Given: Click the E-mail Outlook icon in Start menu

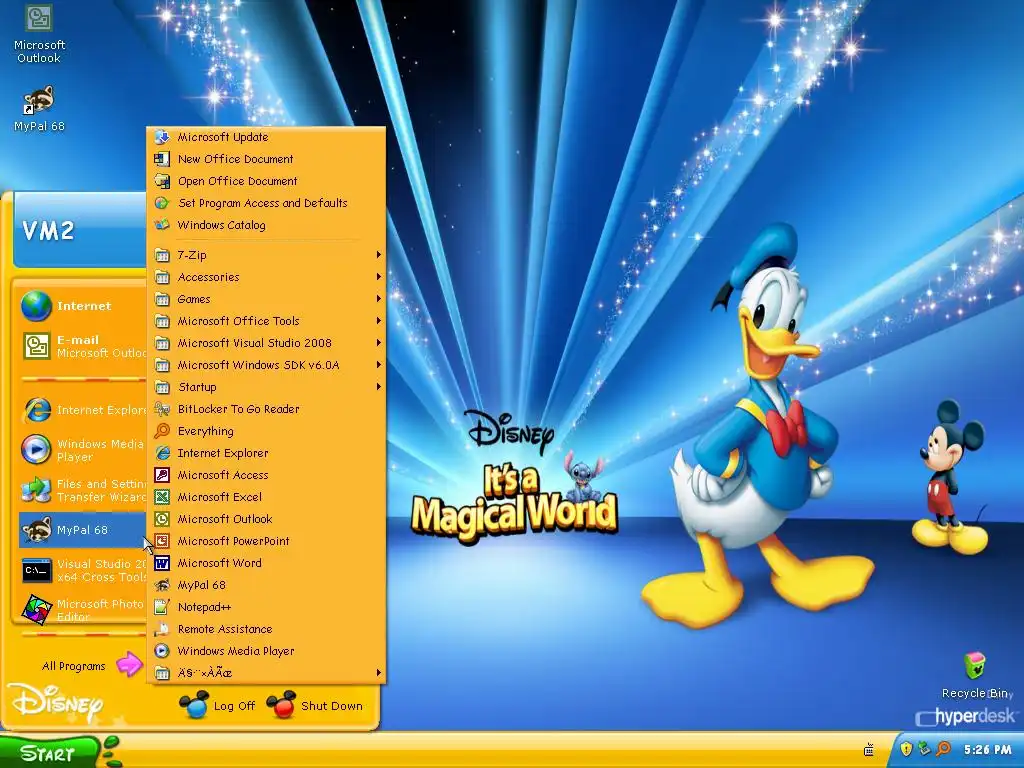Looking at the screenshot, I should (x=37, y=346).
